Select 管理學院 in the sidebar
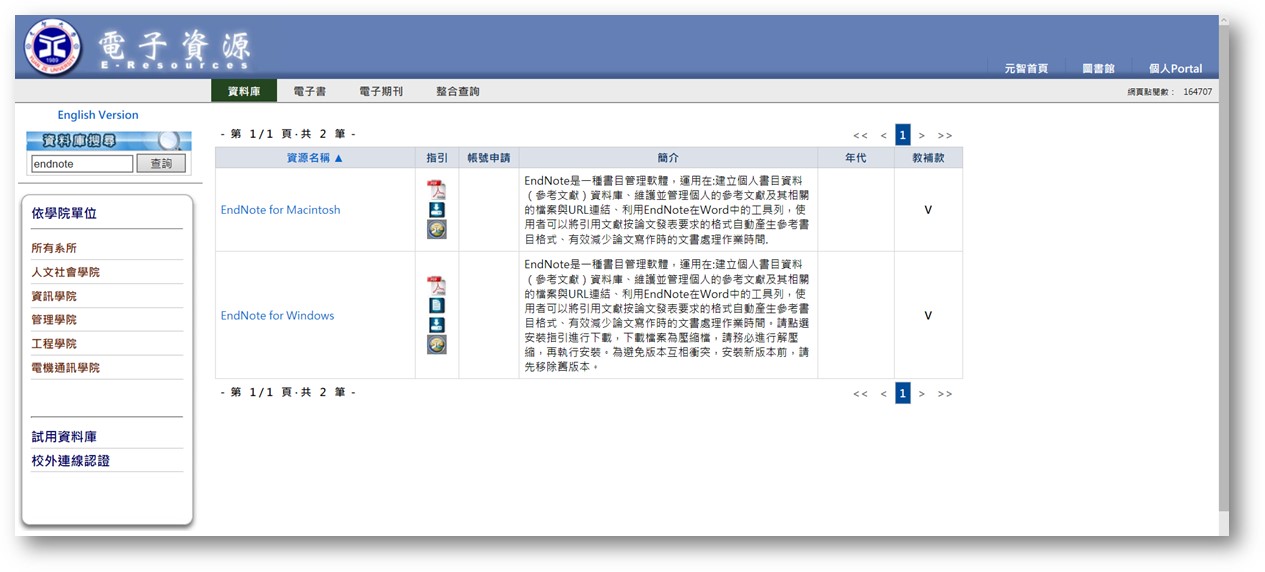The image size is (1265, 572). point(54,320)
